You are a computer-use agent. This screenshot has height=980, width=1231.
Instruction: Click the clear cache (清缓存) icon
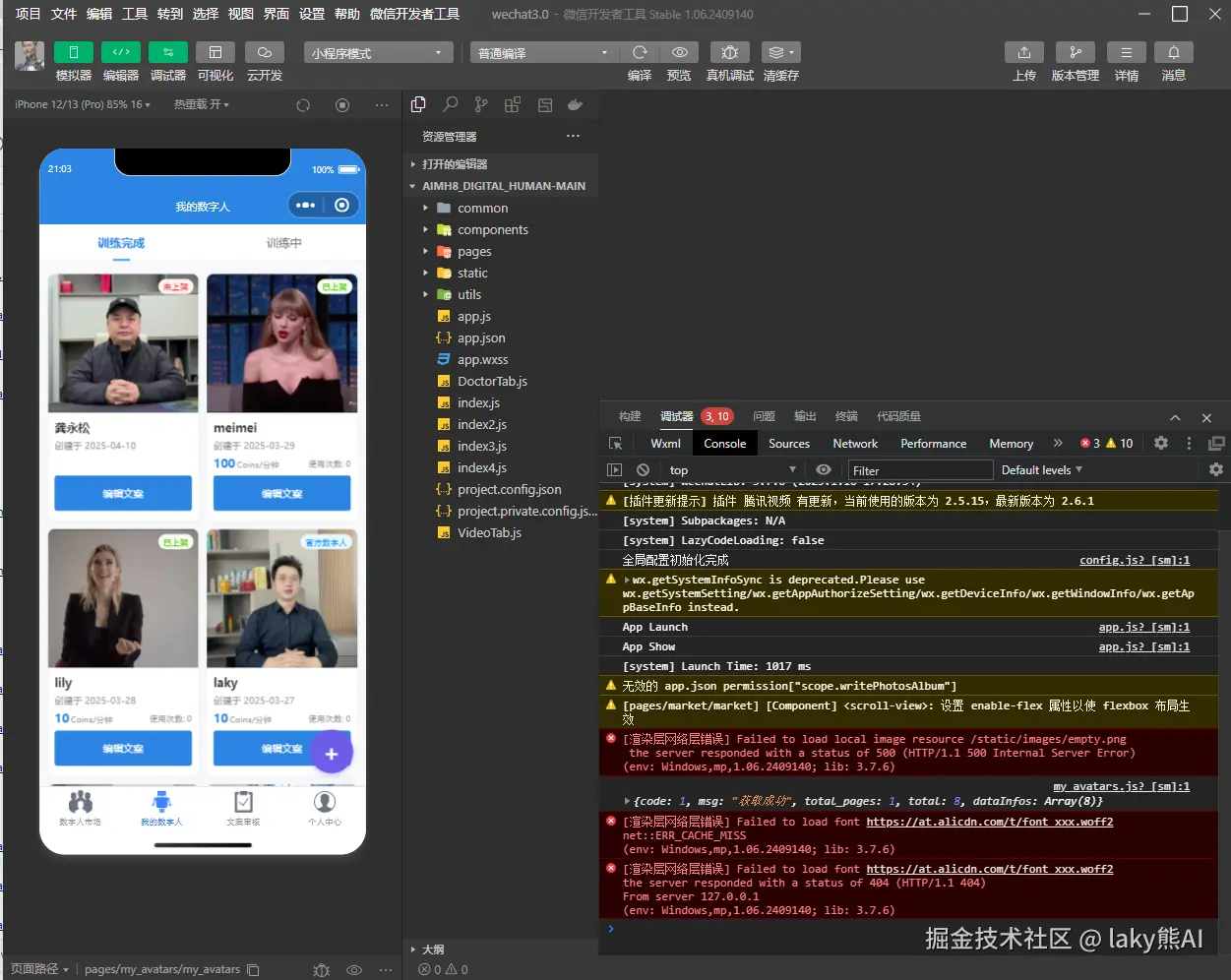[781, 52]
